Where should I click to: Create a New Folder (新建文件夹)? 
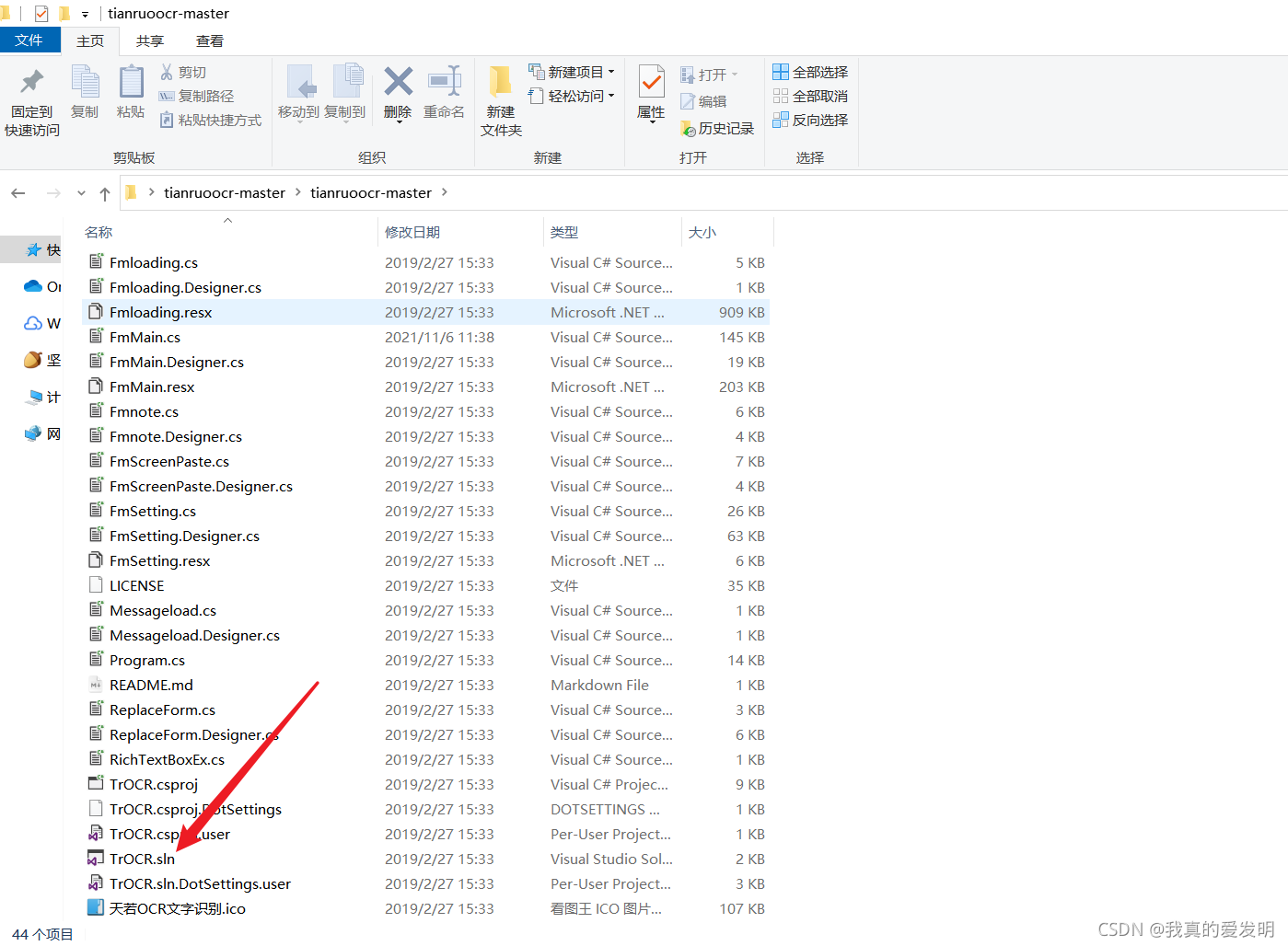501,101
